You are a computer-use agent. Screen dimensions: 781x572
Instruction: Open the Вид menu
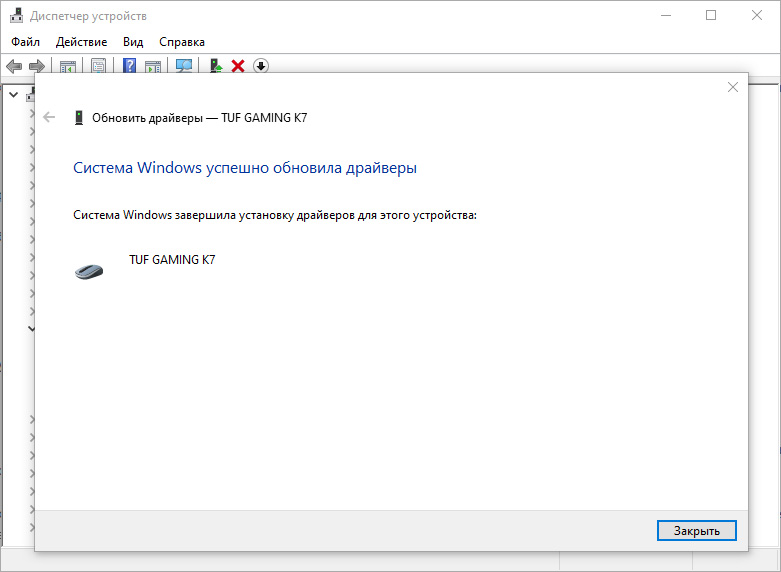(x=133, y=42)
